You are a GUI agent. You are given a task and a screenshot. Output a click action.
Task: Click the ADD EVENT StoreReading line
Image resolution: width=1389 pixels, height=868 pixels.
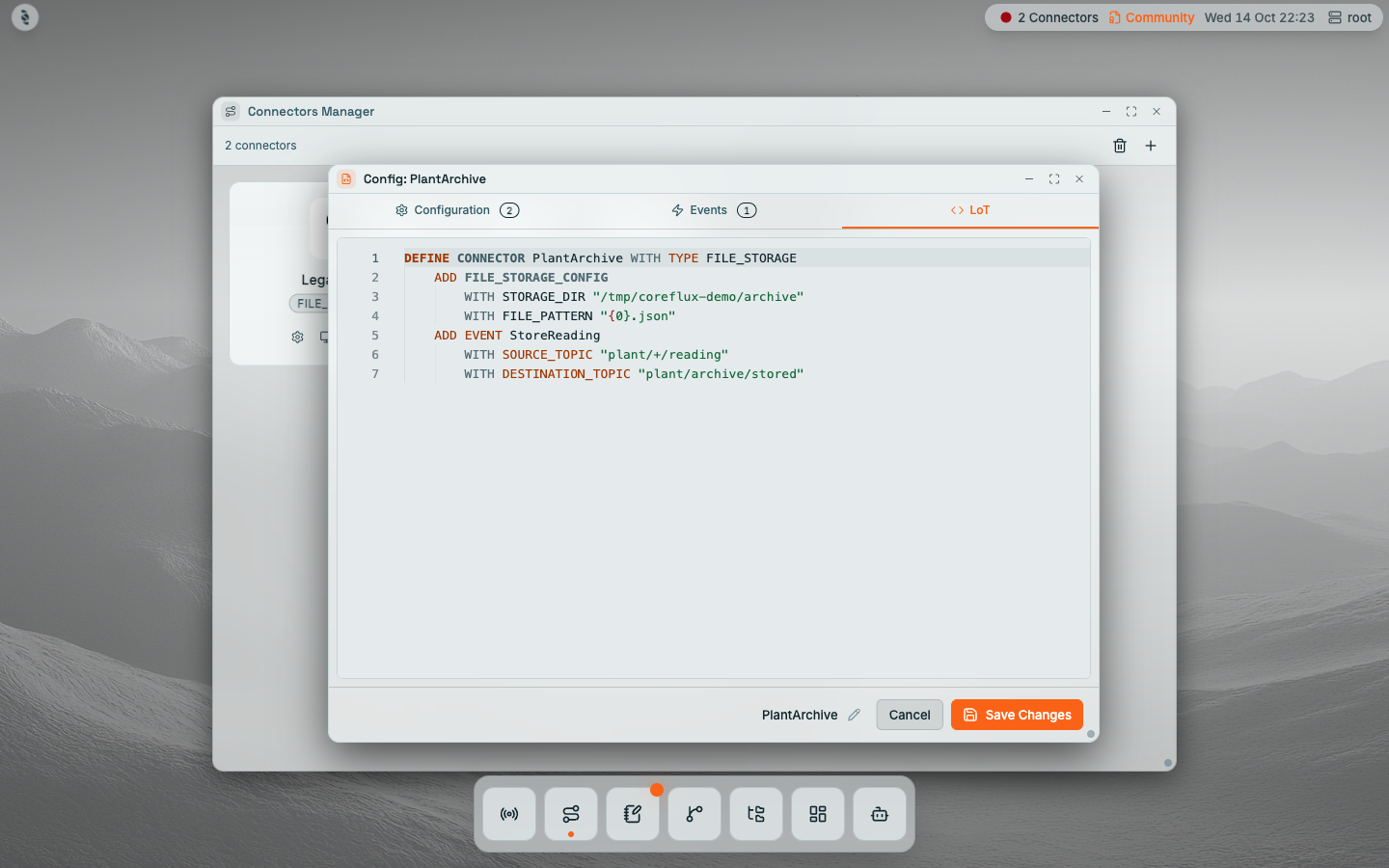click(517, 335)
